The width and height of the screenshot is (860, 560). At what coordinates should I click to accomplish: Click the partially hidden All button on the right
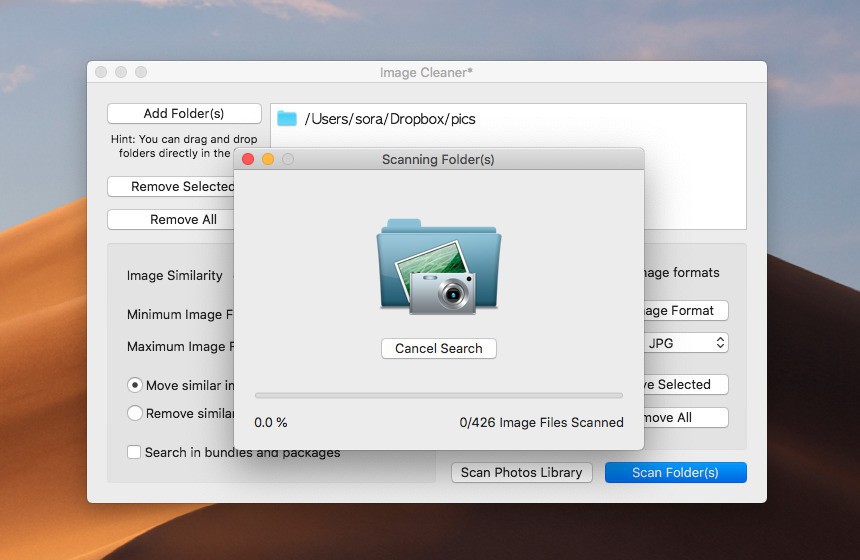[686, 417]
